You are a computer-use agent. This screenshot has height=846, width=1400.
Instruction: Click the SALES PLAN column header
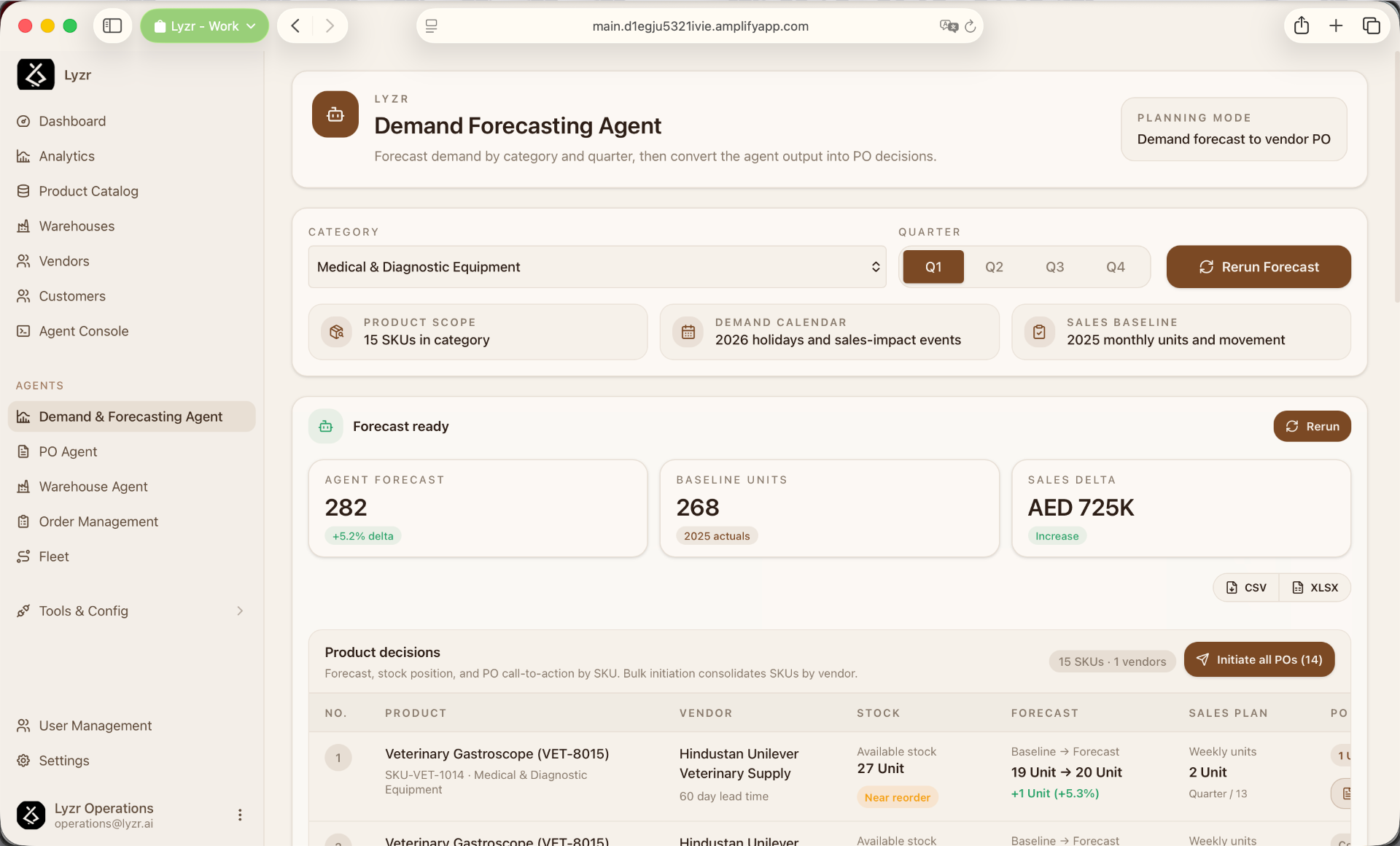1228,713
